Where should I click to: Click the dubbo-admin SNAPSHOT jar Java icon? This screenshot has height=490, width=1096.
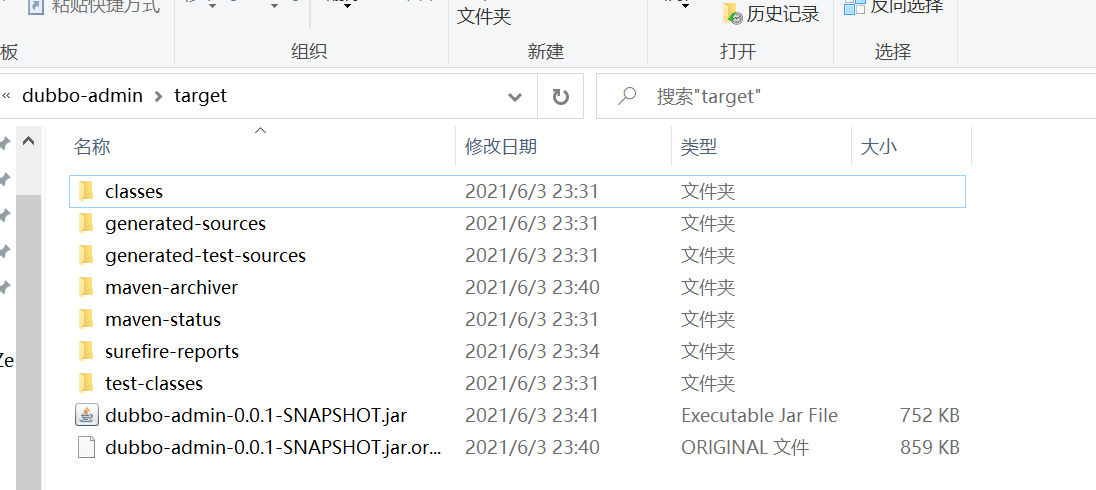coord(86,415)
